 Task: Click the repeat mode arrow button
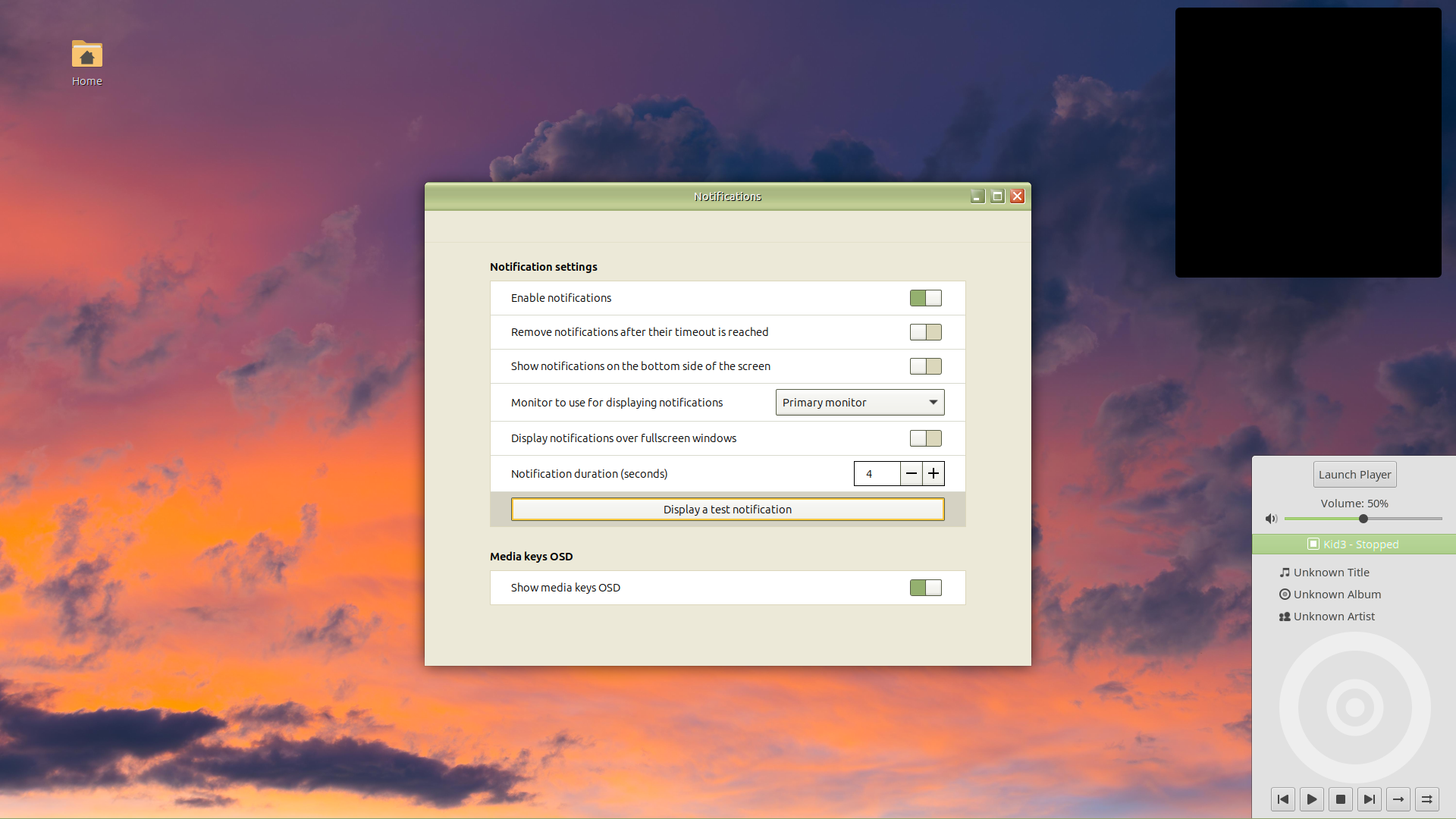point(1398,799)
